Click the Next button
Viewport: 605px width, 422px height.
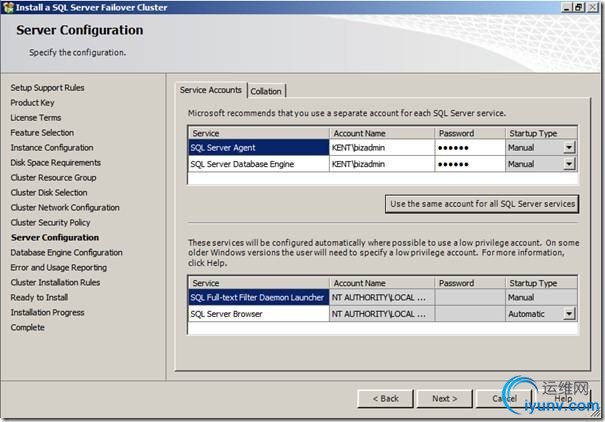(444, 398)
